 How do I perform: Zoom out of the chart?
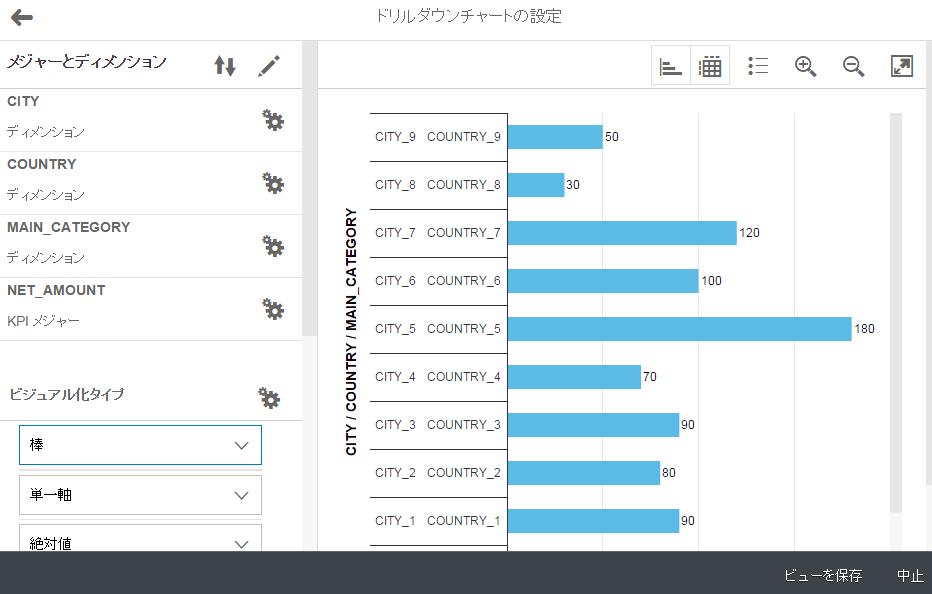coord(853,66)
